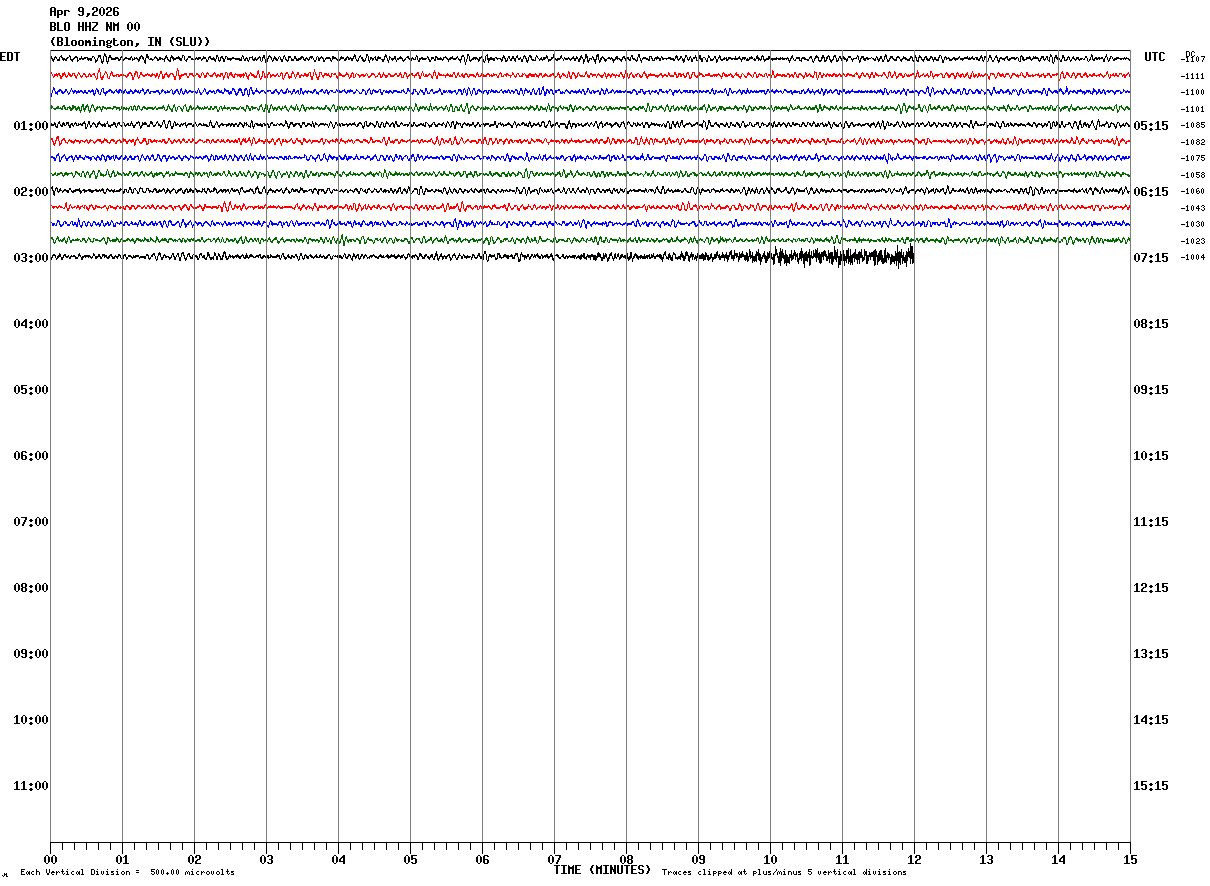
Task: Click minute tick label '15' on time axis
Action: [x=1130, y=860]
